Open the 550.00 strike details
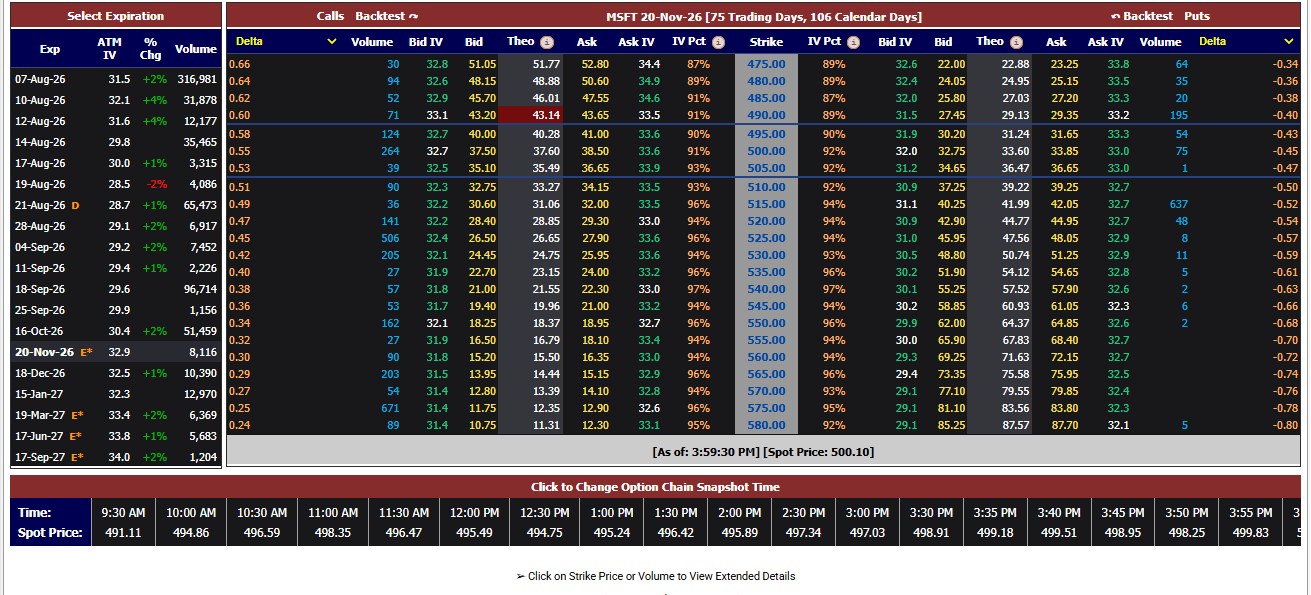This screenshot has height=595, width=1311. [766, 323]
